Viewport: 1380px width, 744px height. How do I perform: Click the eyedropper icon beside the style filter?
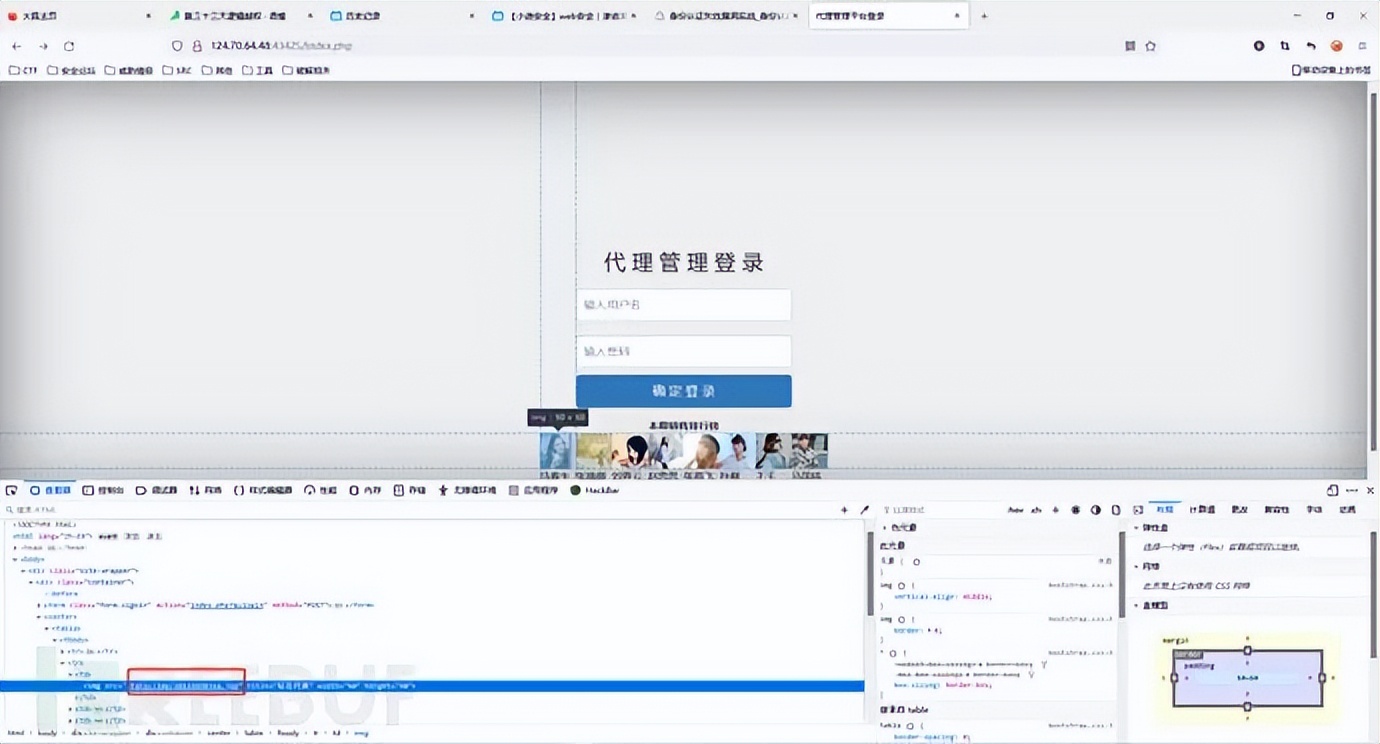point(864,509)
